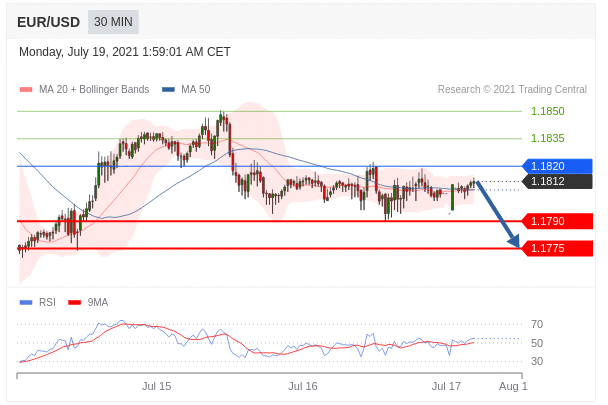Image resolution: width=608 pixels, height=405 pixels.
Task: Click the RSI 70 level label
Action: tap(537, 324)
